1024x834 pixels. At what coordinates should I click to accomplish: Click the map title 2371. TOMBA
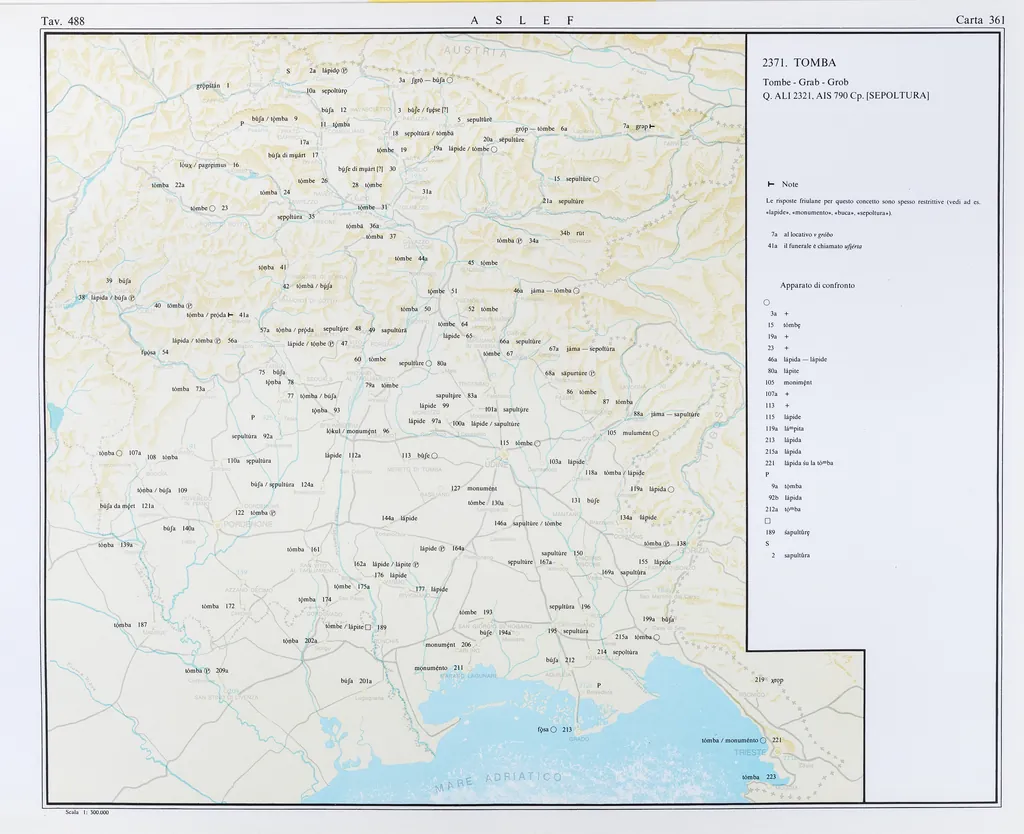click(x=799, y=63)
